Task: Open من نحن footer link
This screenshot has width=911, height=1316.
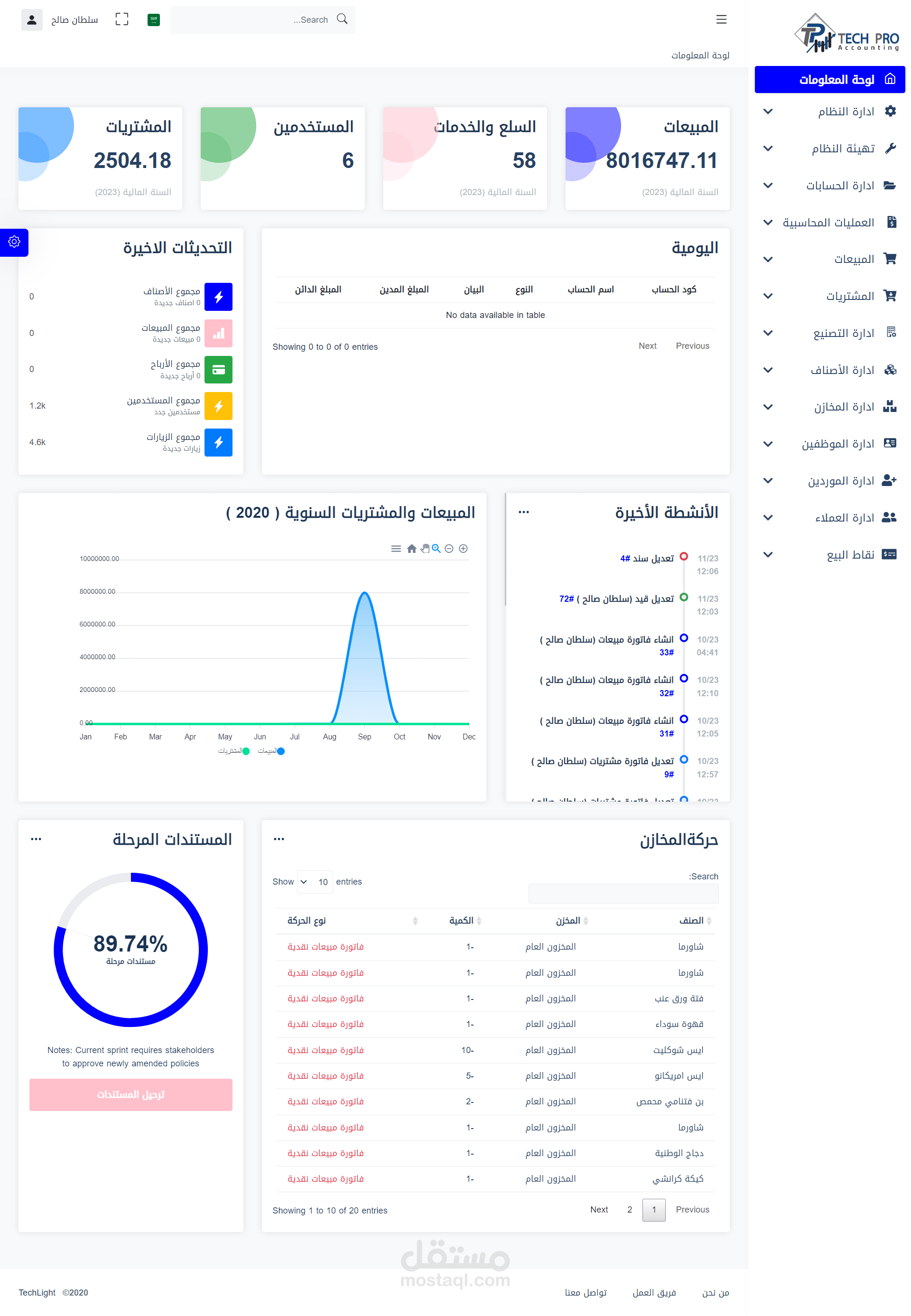Action: click(716, 1293)
